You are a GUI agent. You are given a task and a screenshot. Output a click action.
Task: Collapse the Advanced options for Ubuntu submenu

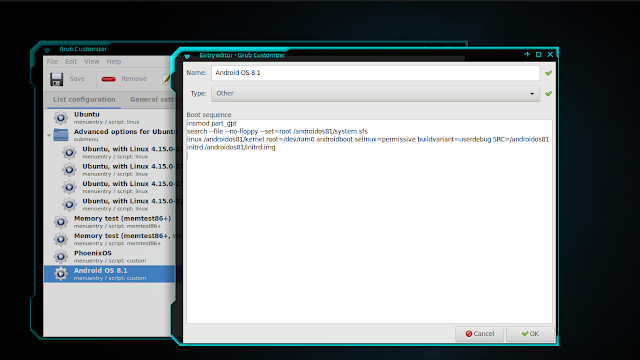coord(49,135)
